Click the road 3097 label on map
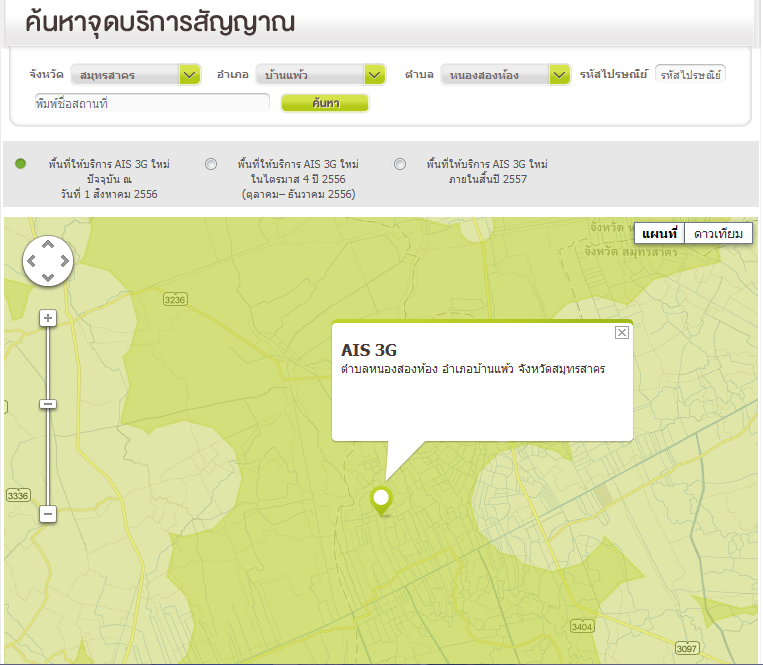 pos(687,648)
